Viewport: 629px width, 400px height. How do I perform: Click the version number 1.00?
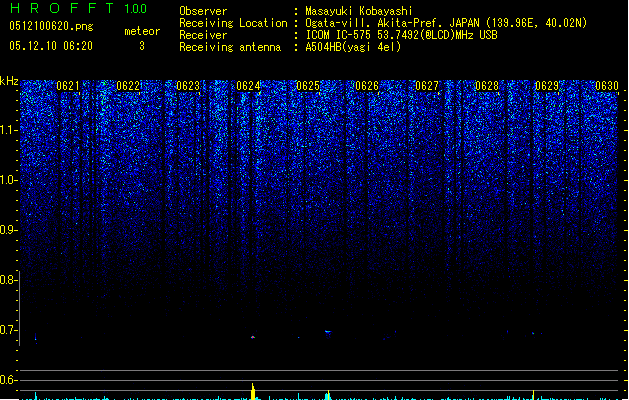(136, 9)
